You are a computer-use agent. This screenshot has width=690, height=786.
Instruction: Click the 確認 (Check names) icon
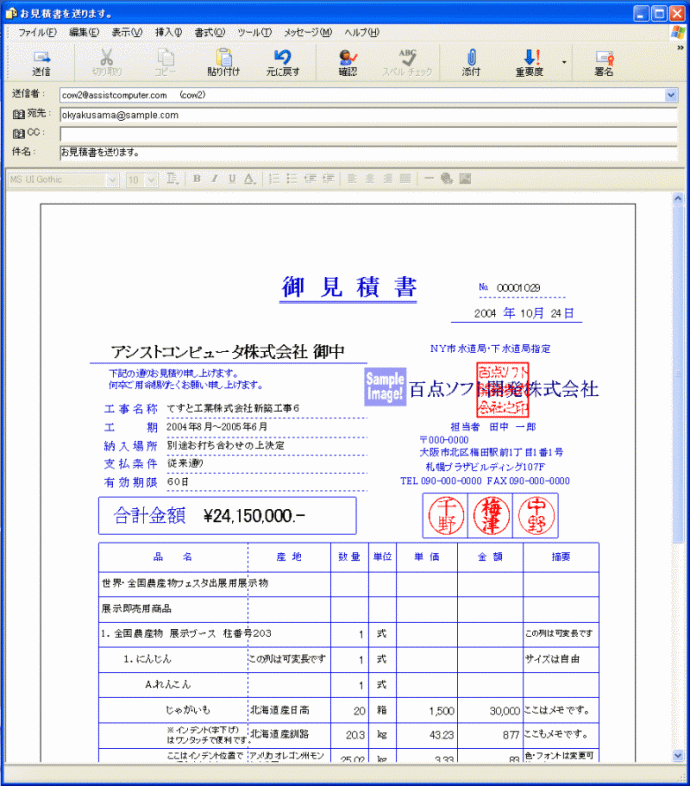[x=348, y=57]
